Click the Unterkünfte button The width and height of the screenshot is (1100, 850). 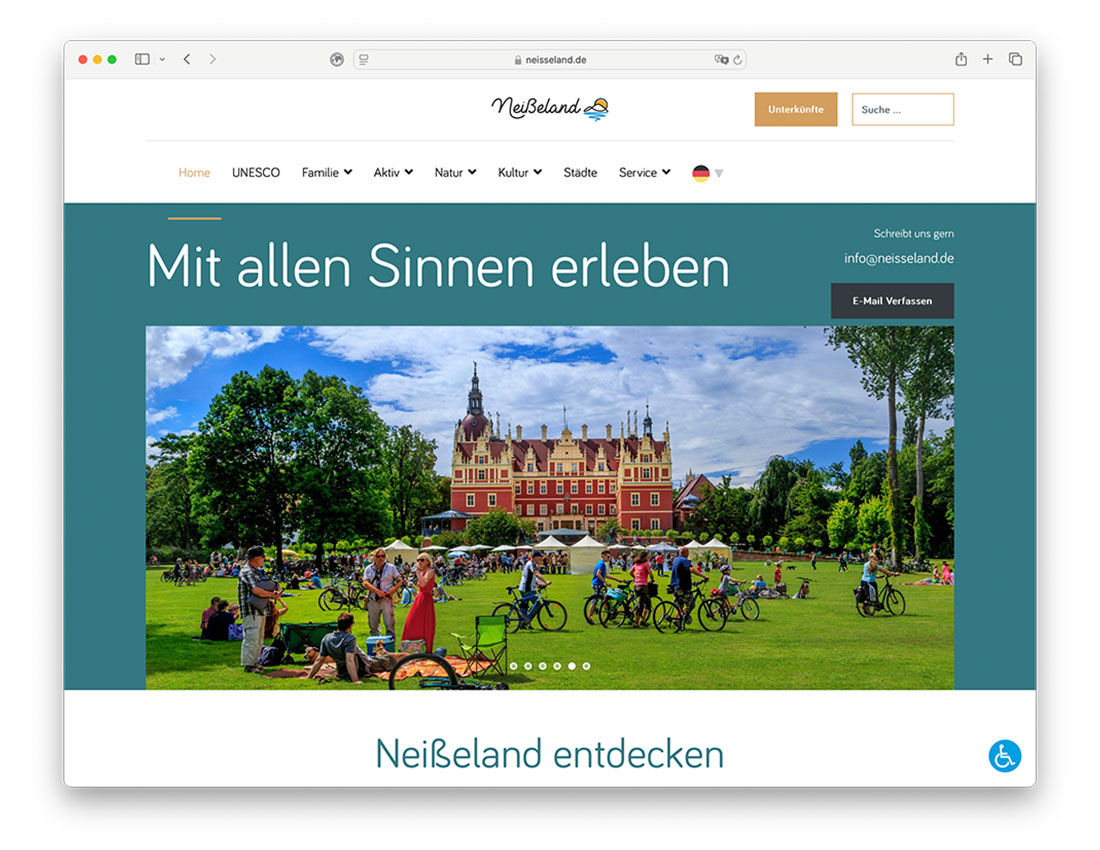[x=795, y=109]
